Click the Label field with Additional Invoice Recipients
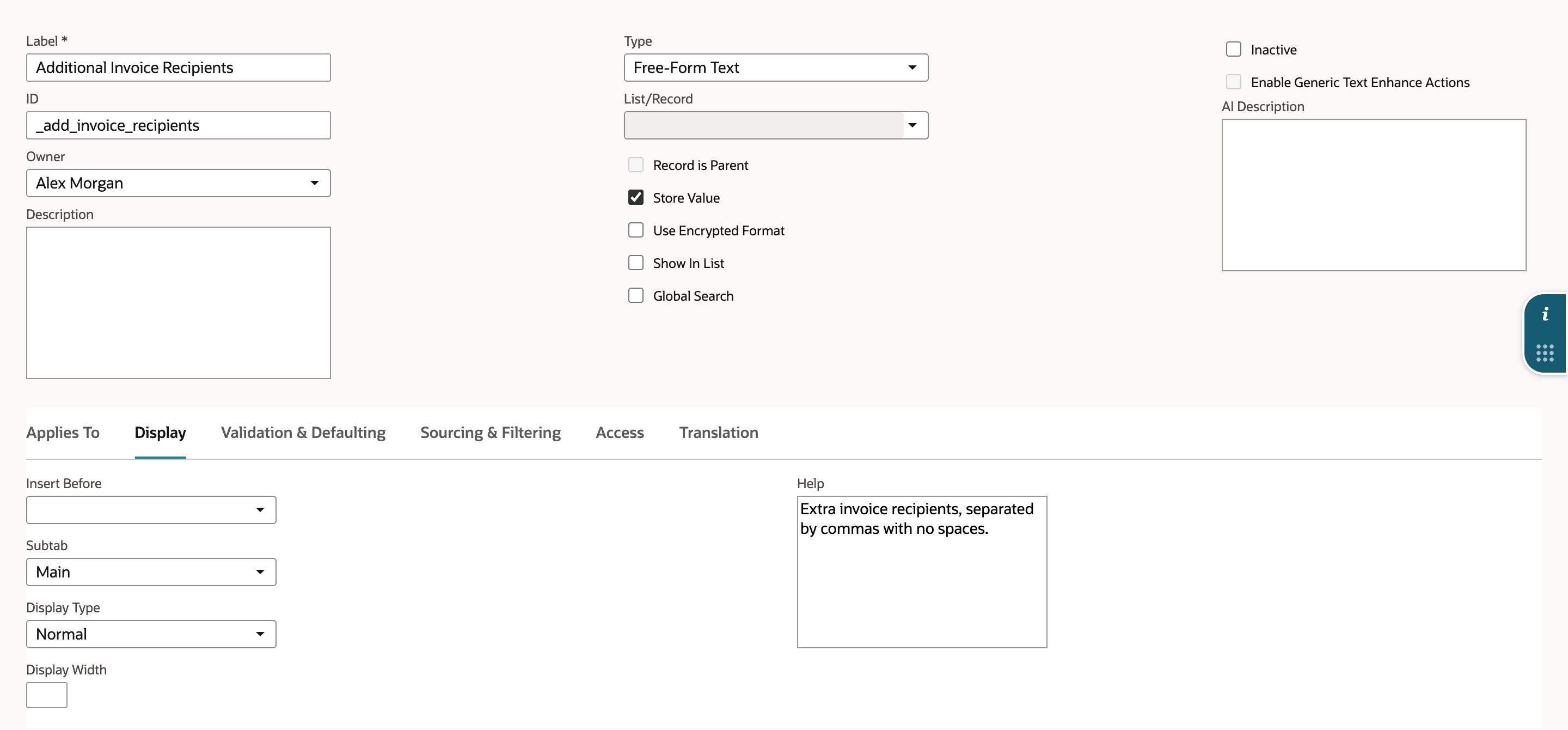Viewport: 1568px width, 730px height. 179,68
